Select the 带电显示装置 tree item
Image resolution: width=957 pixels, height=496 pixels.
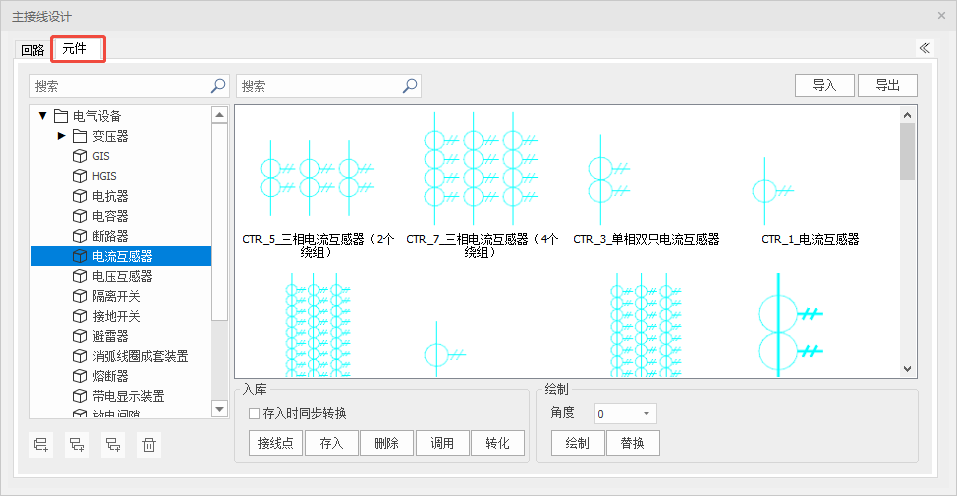tap(128, 397)
